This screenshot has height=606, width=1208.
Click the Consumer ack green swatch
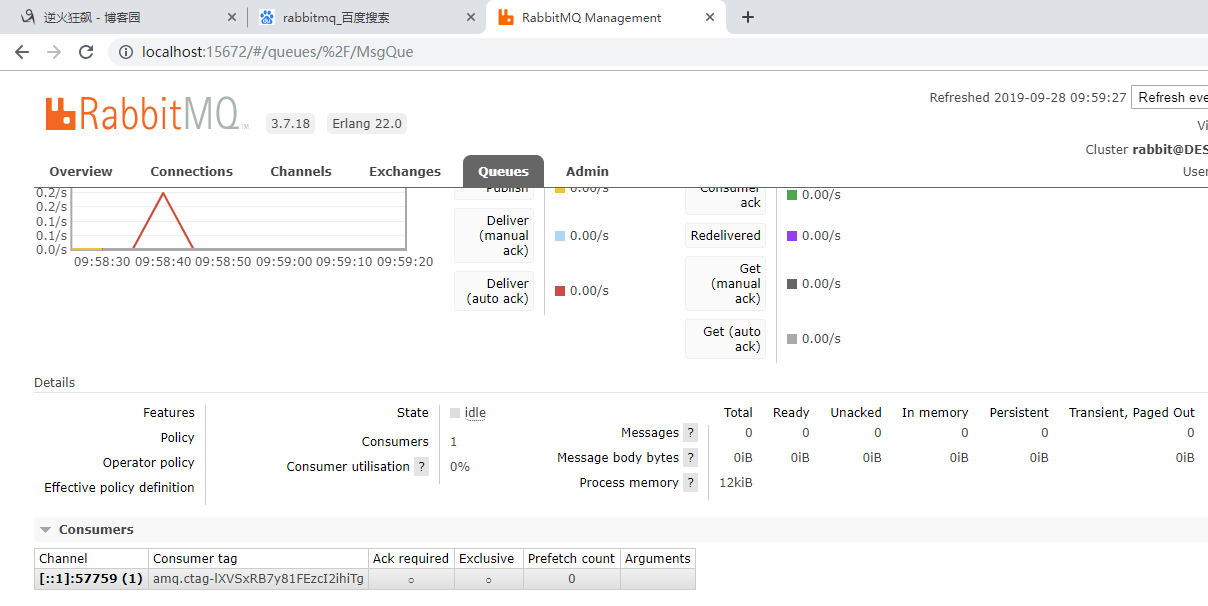coord(792,195)
